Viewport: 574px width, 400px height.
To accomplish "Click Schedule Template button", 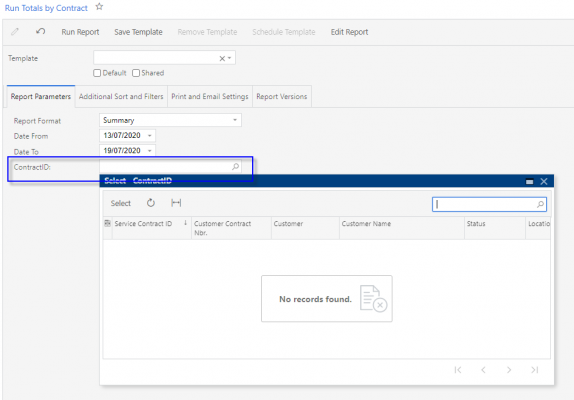I will [284, 32].
